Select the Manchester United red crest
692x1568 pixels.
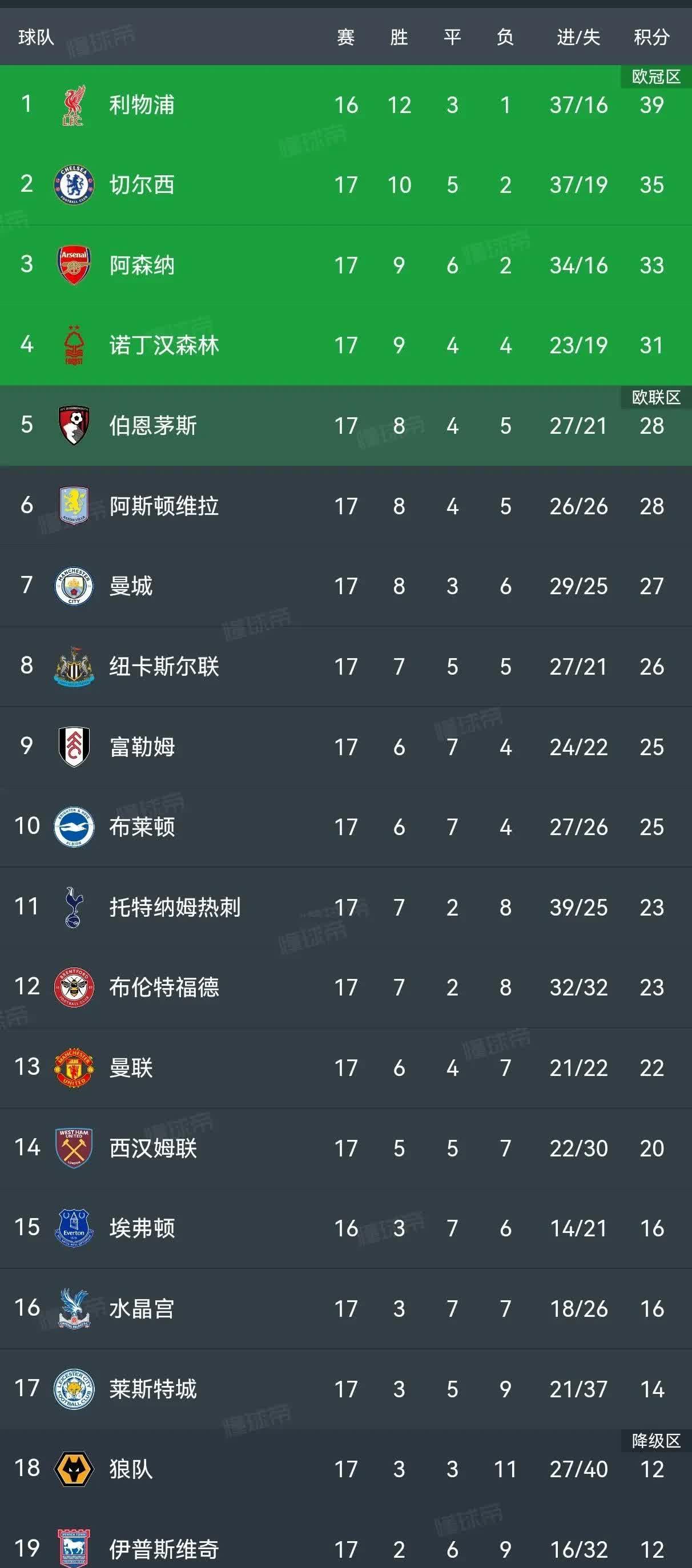73,1069
